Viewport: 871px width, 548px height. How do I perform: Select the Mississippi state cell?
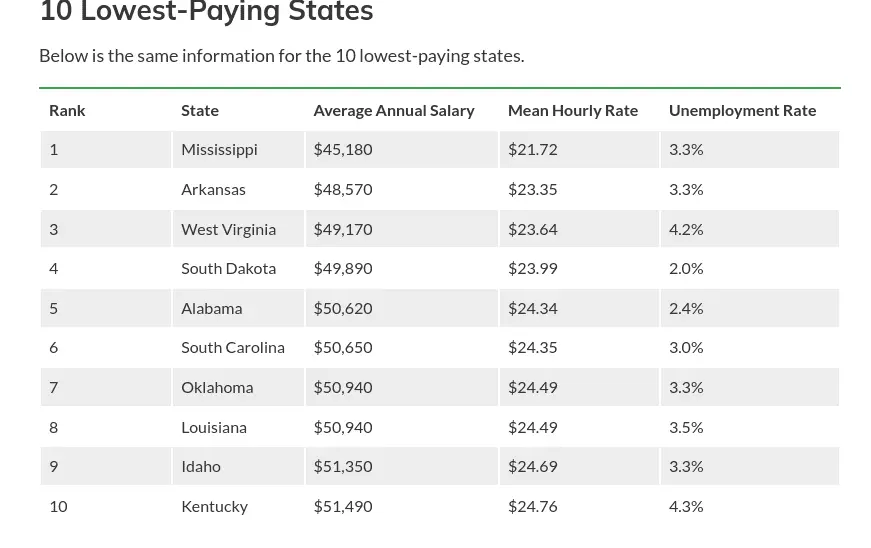coord(219,149)
